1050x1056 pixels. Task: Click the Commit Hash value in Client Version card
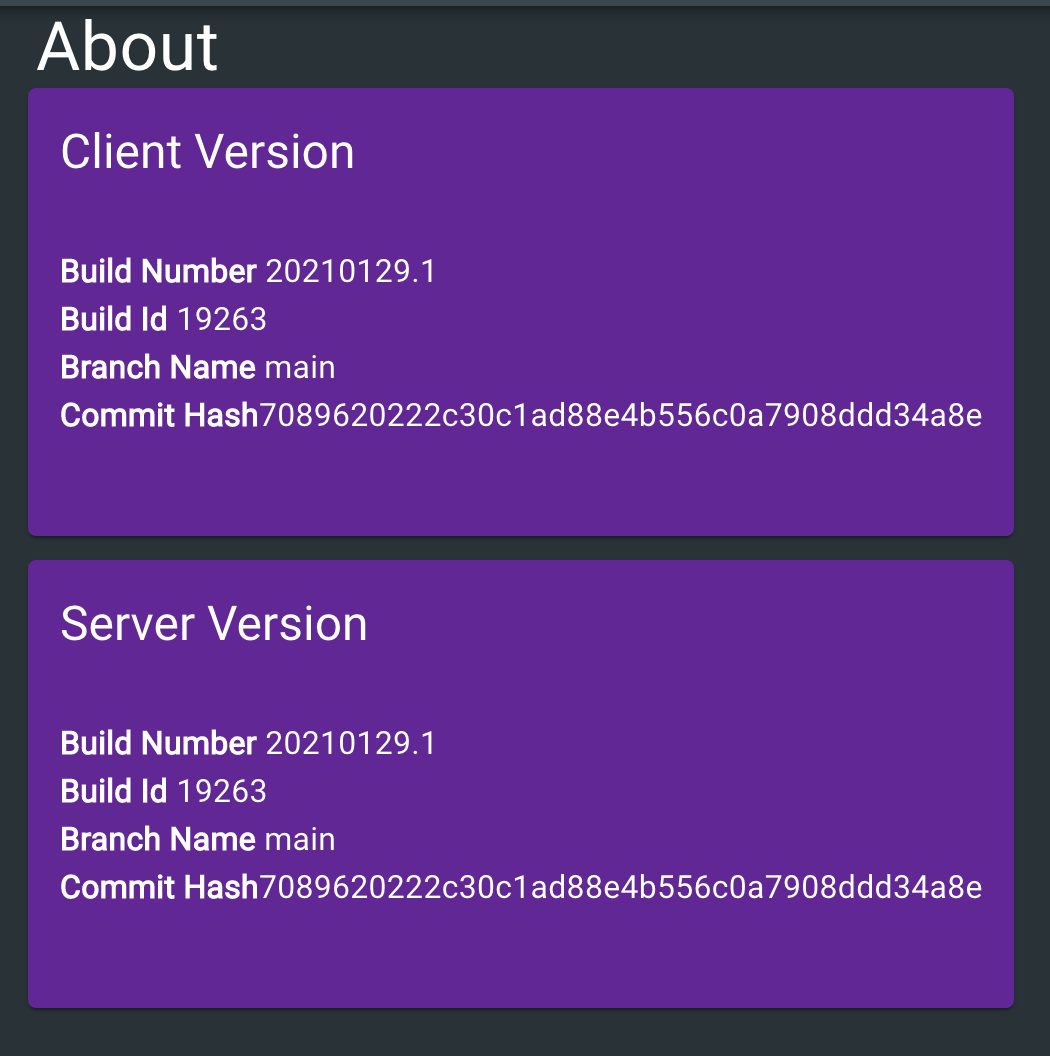coord(620,416)
